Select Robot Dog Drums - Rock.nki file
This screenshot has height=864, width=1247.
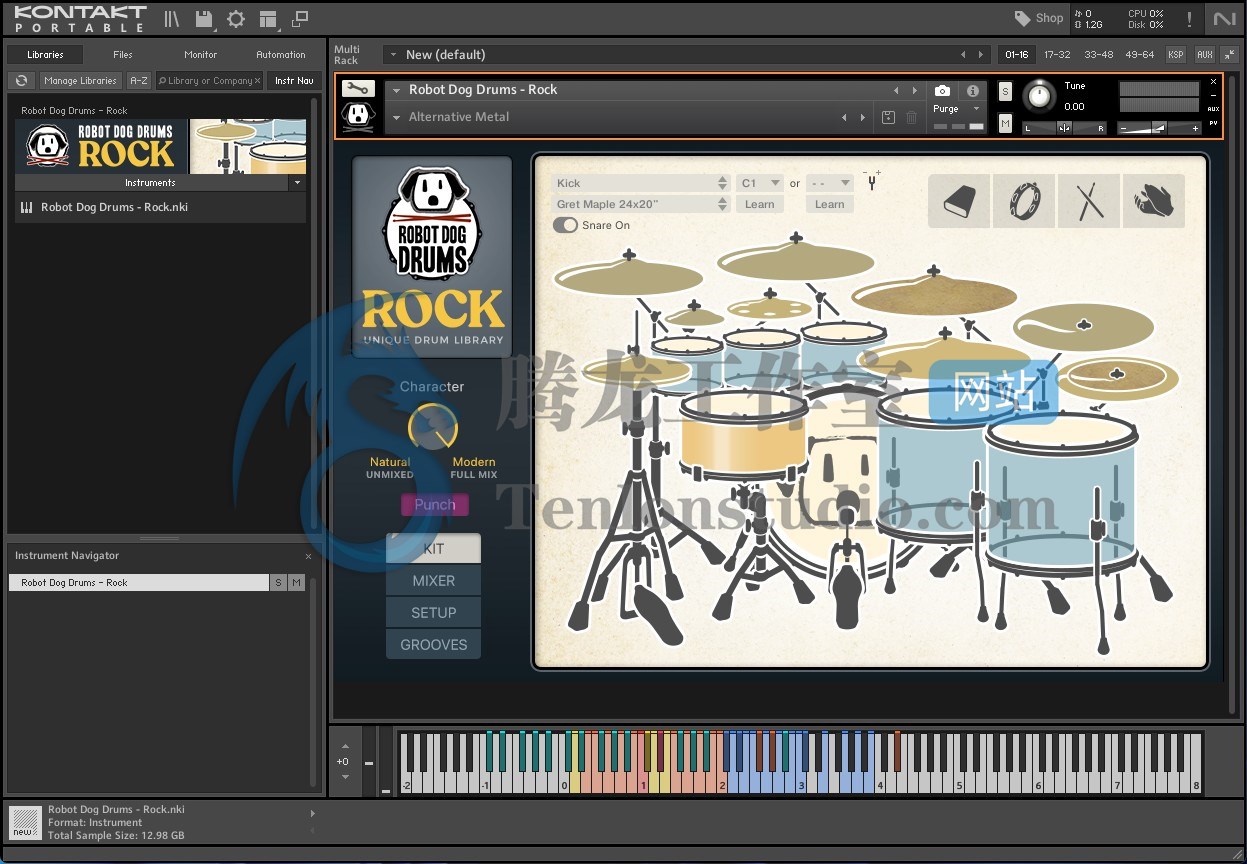tap(160, 207)
